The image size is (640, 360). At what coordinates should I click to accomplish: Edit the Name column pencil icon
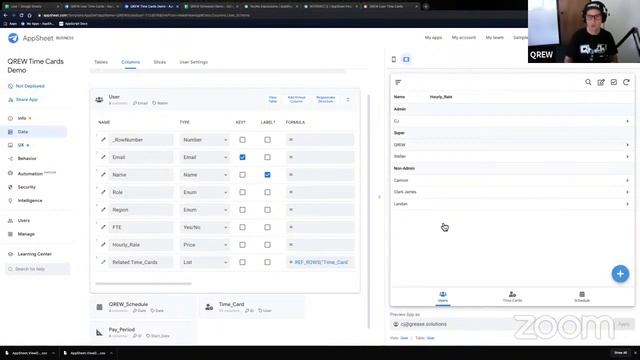tap(103, 175)
